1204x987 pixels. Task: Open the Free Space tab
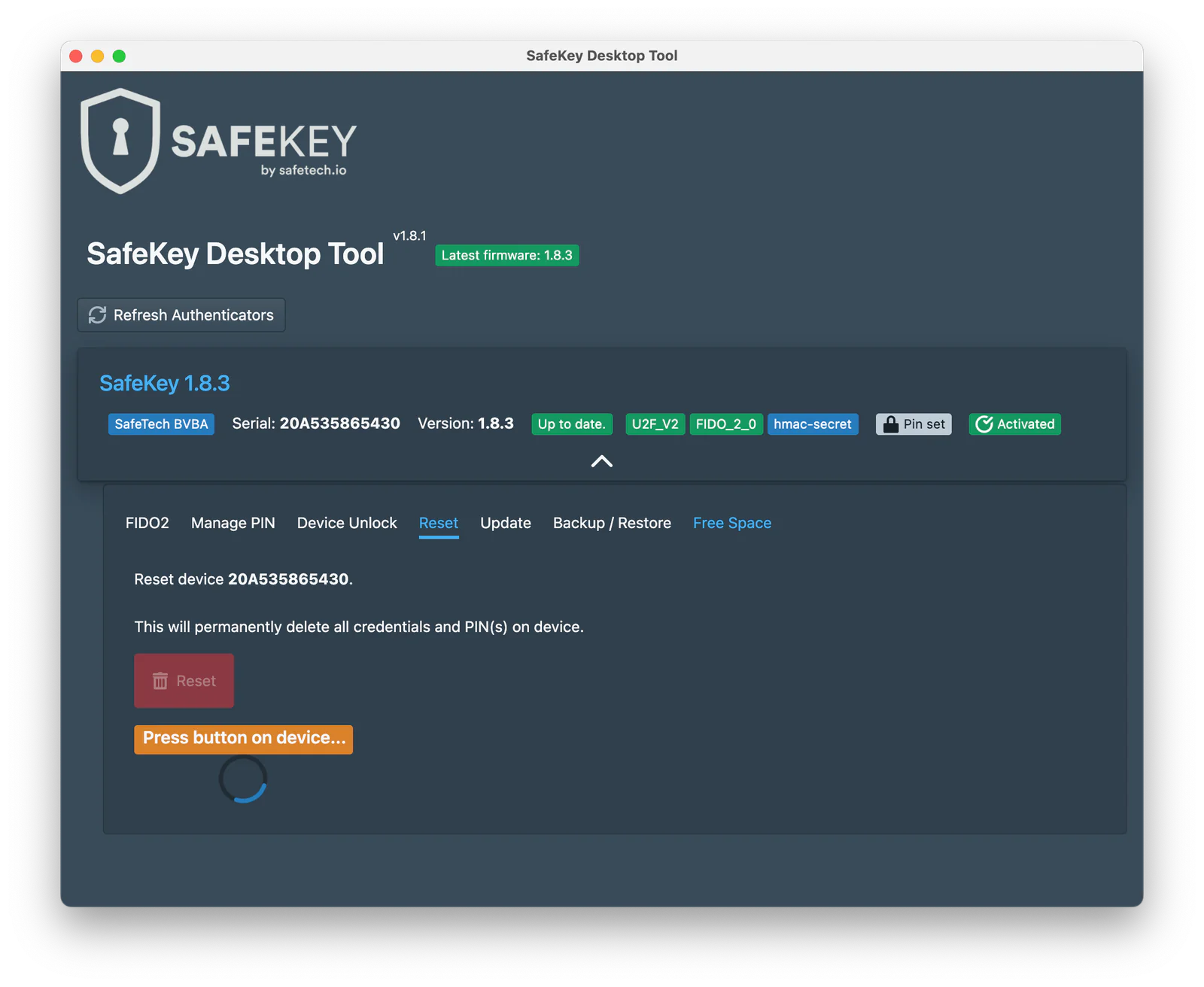click(x=732, y=523)
